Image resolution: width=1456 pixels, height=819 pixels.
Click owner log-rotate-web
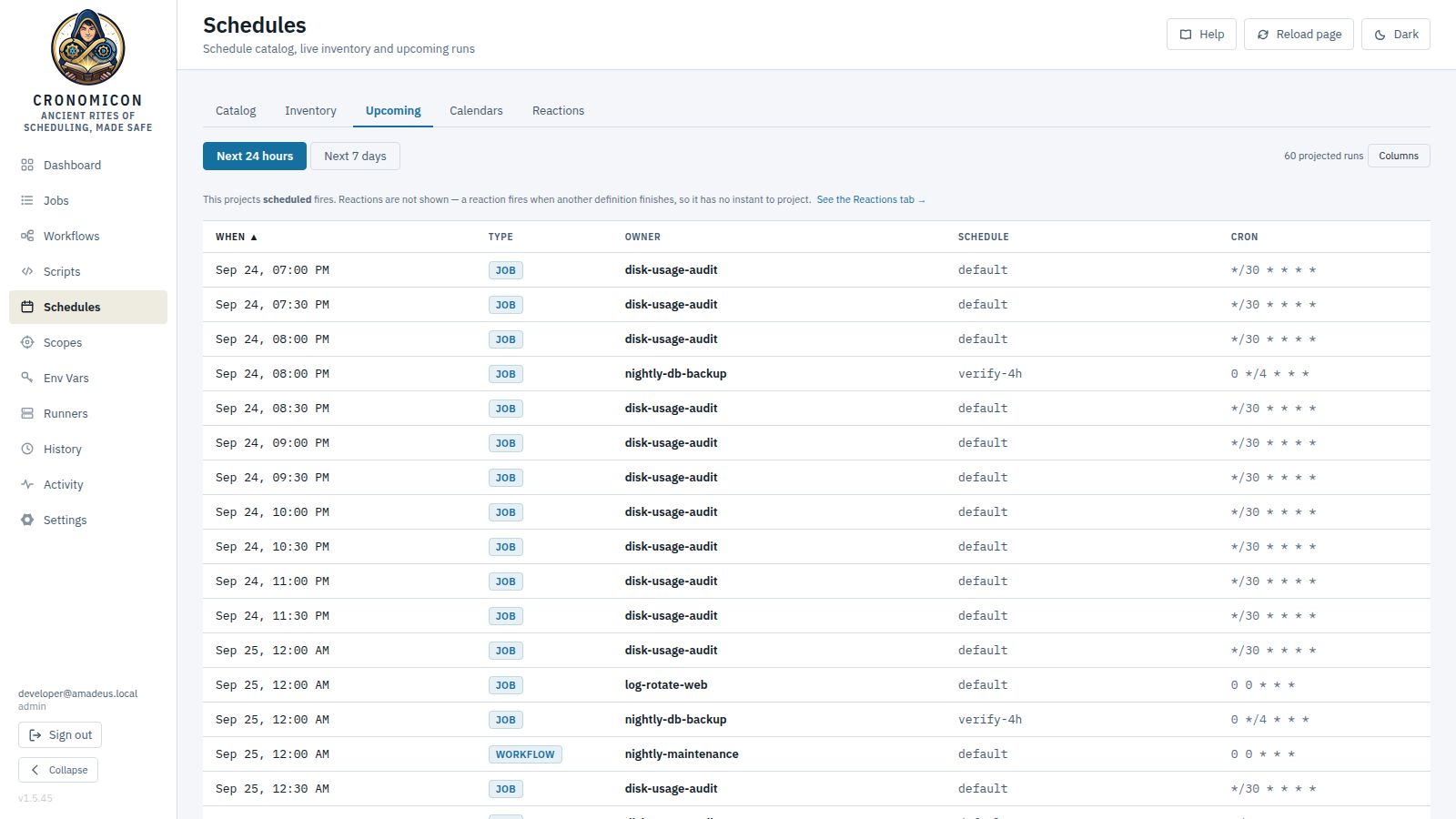[666, 685]
